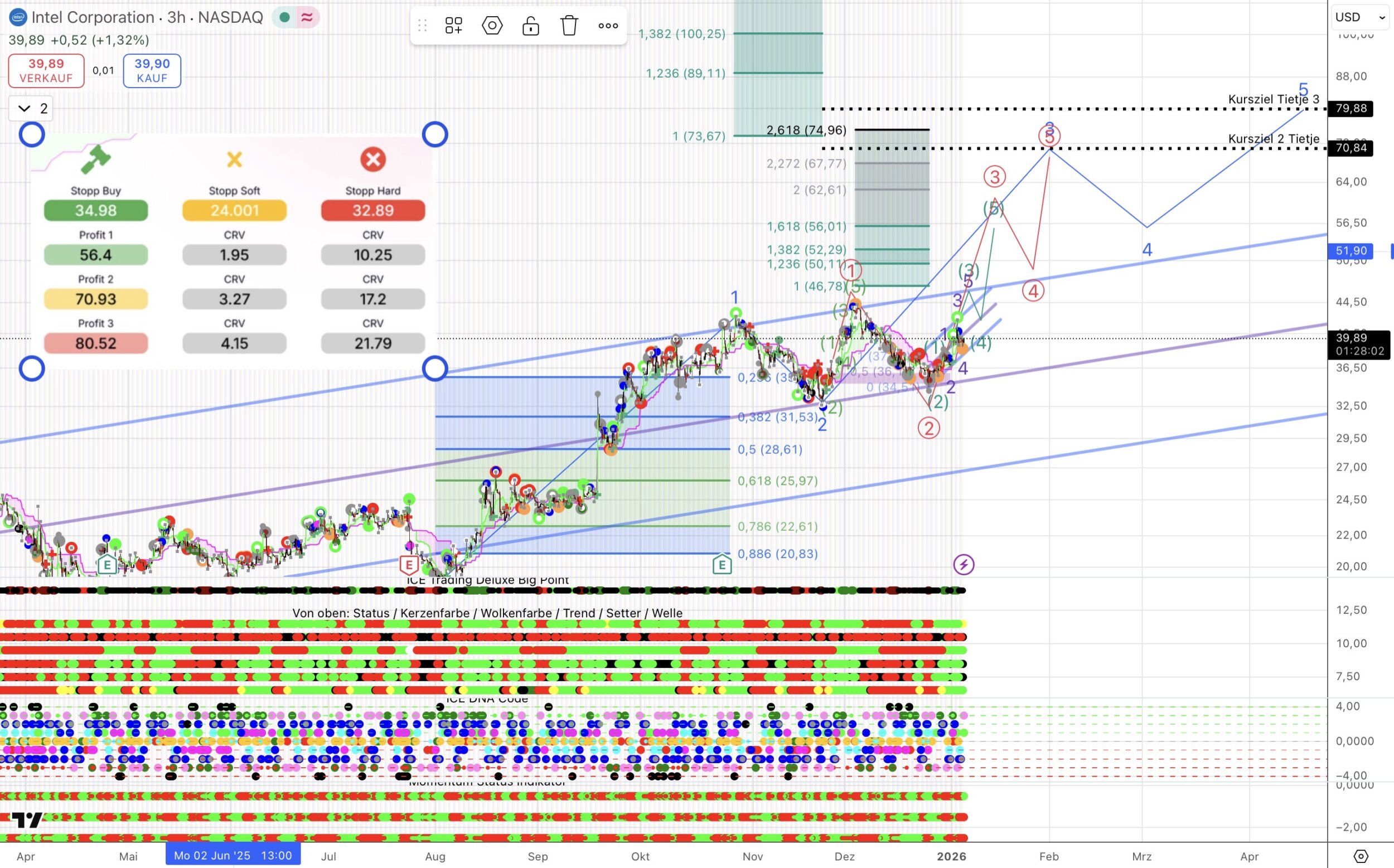Click the TradingView logo at bottom left
1394x868 pixels.
(x=27, y=821)
